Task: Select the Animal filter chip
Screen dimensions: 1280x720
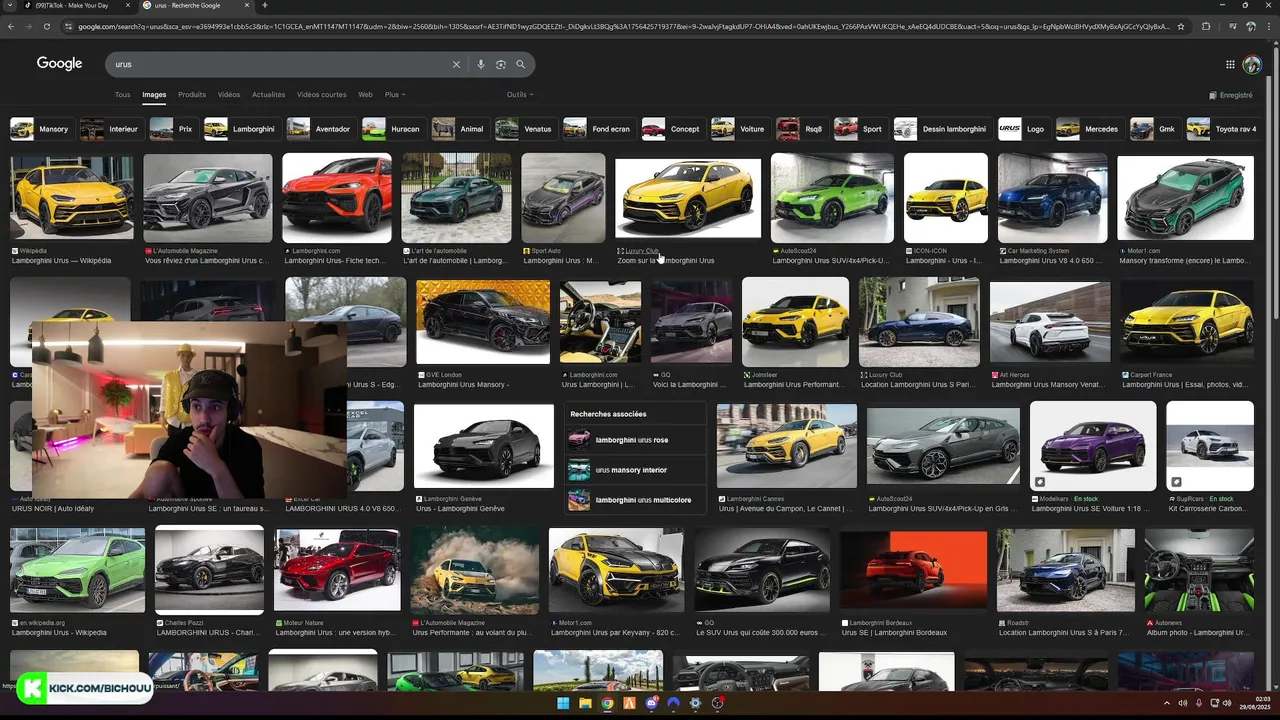Action: [x=460, y=129]
